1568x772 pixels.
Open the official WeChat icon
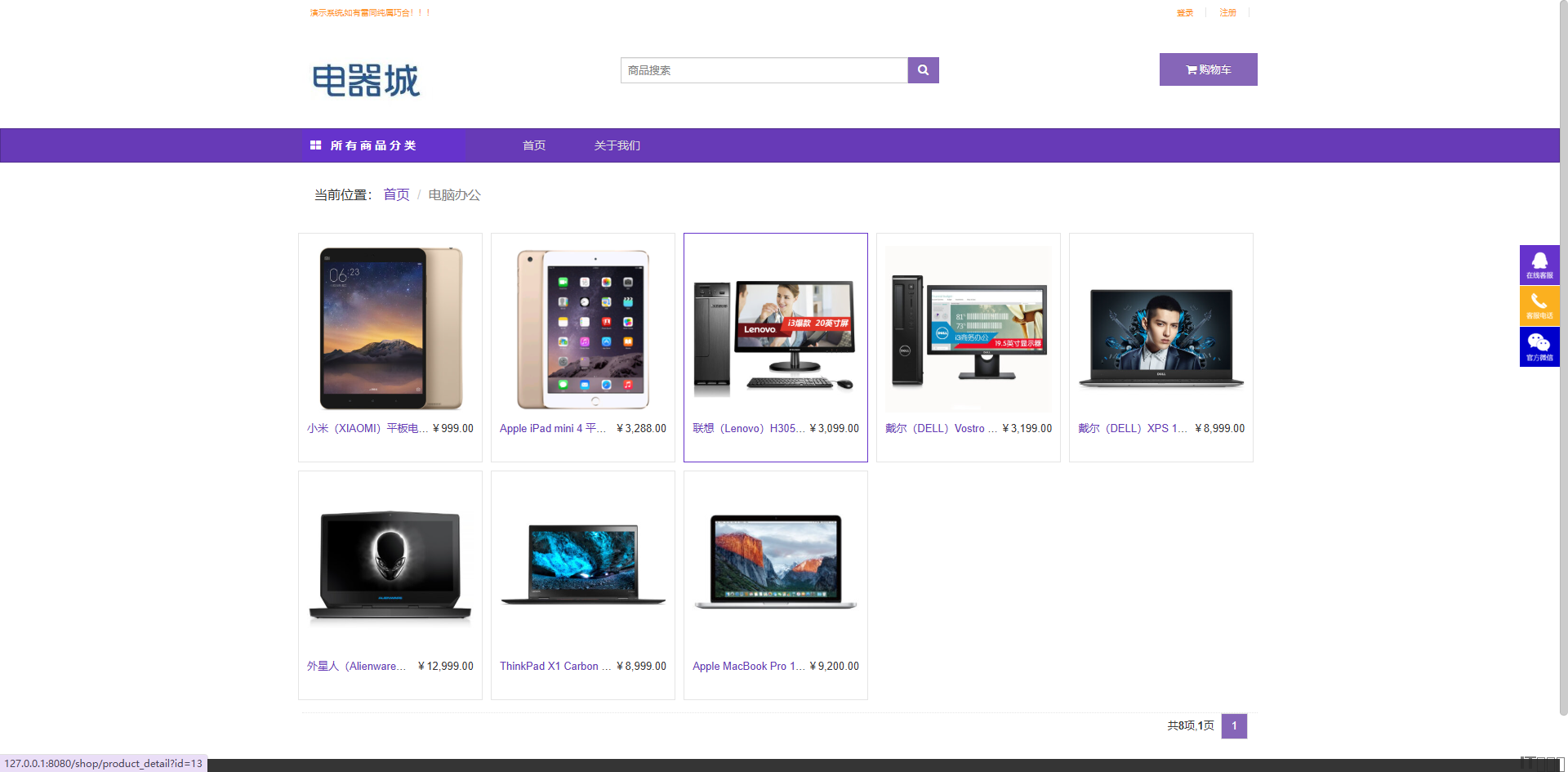[1539, 347]
